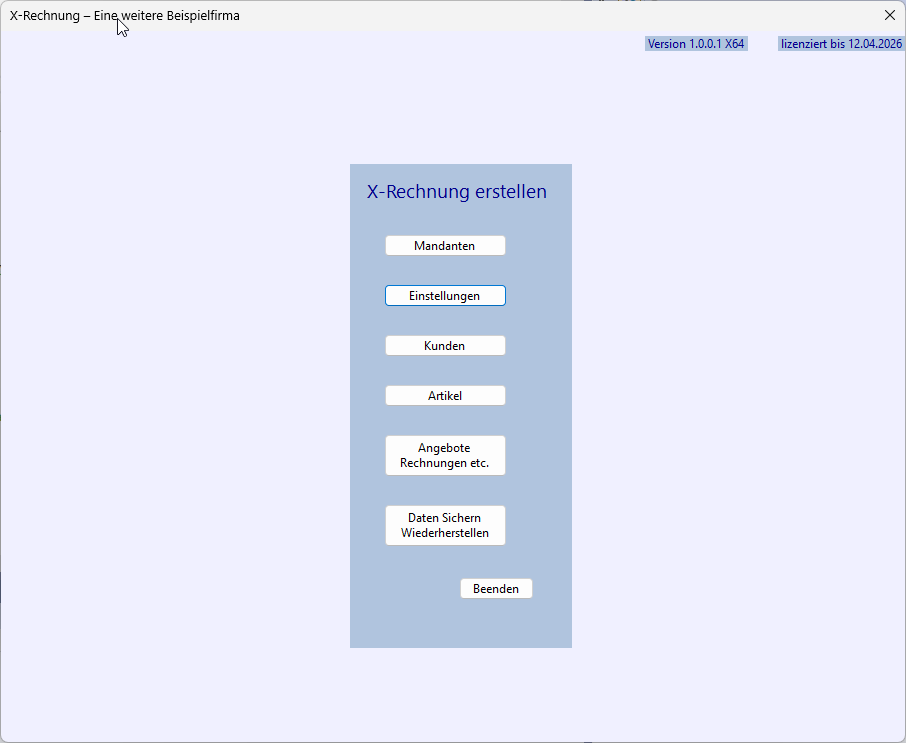Click the window title 'X-Rechnung – Eine weitere Beispielfirma'
Viewport: 906px width, 743px height.
pyautogui.click(x=125, y=16)
